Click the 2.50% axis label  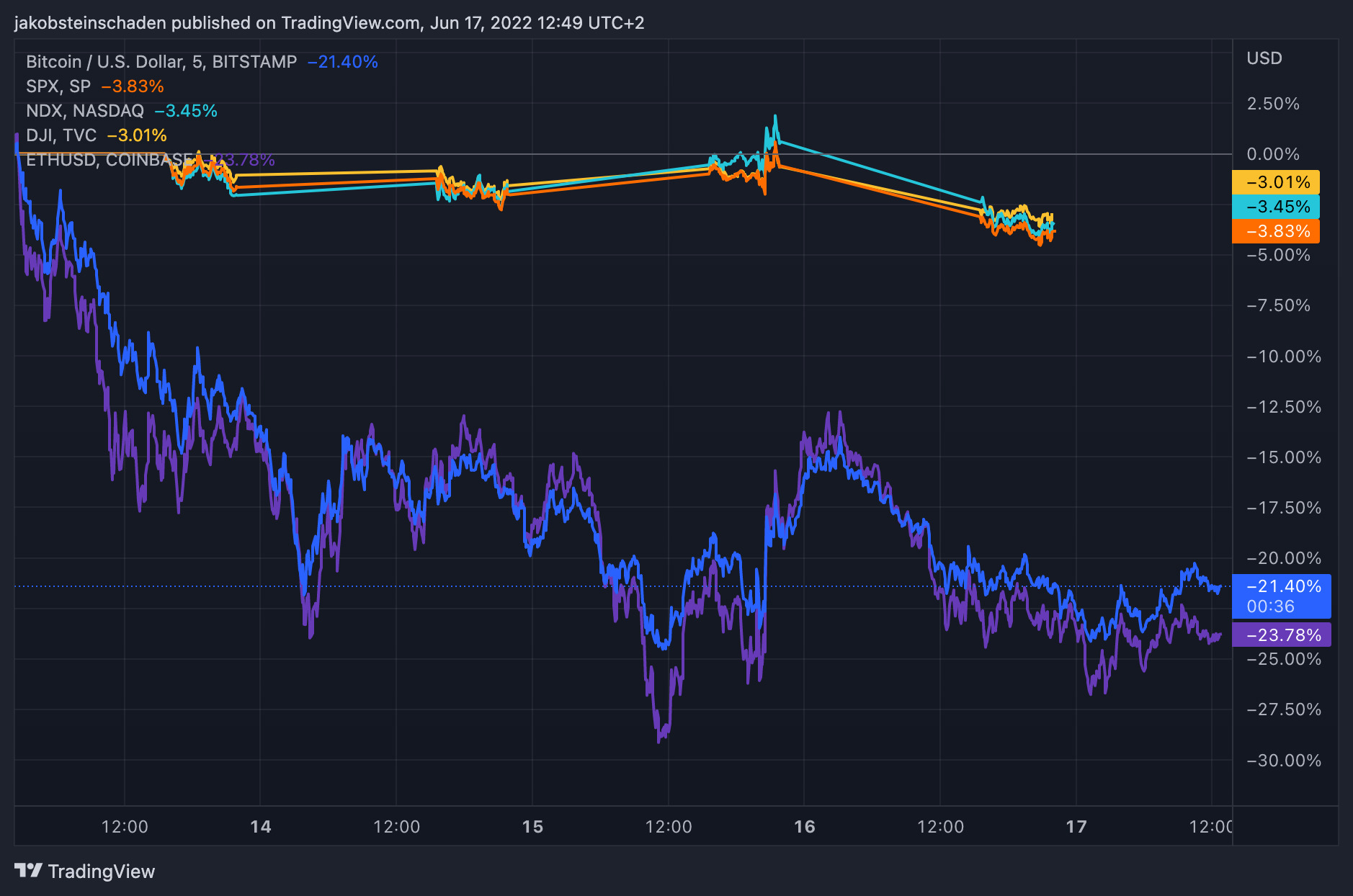(x=1273, y=104)
